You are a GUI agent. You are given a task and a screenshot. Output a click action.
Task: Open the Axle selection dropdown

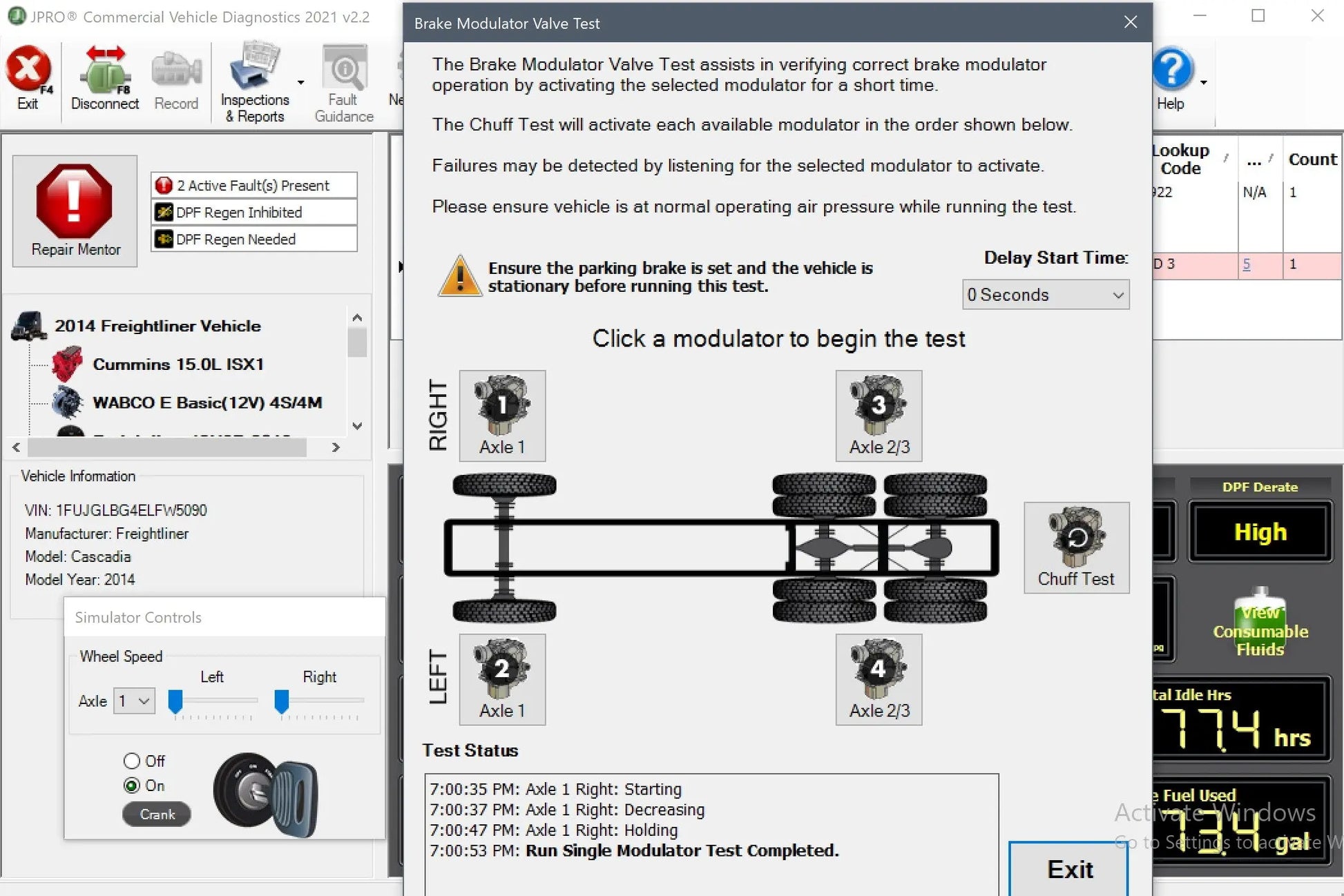[x=133, y=701]
